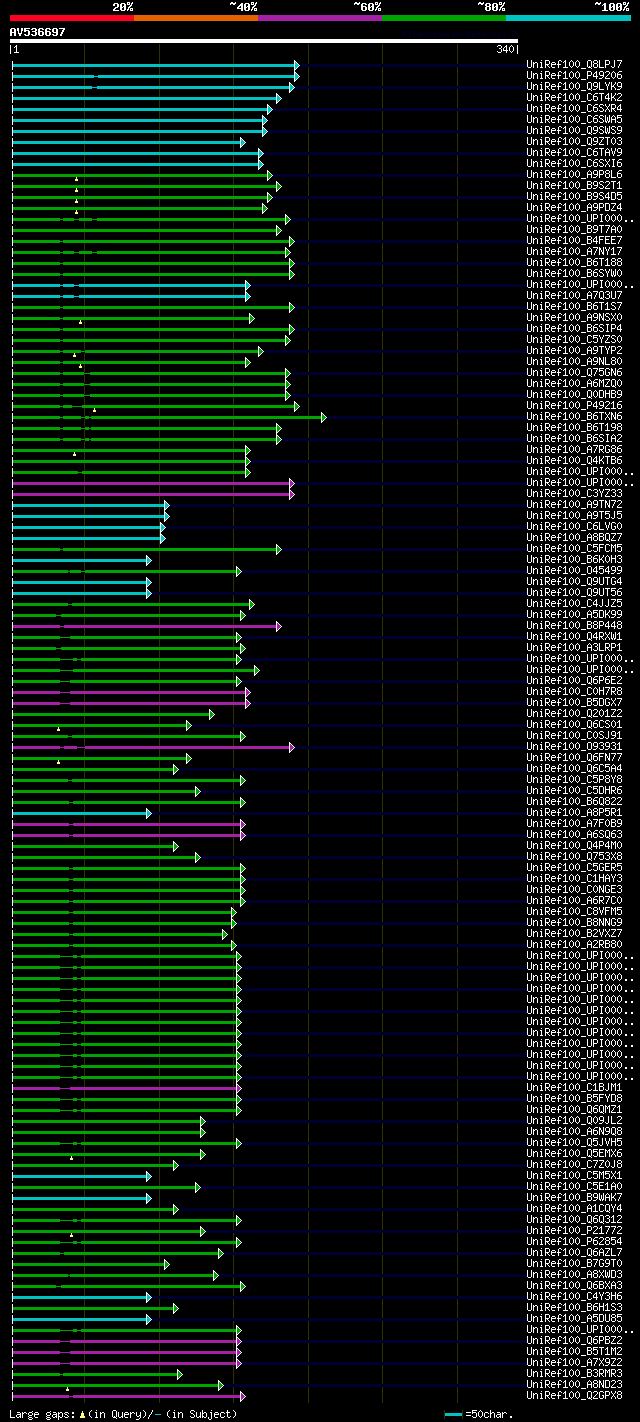Select label UniRef100_B9WAK7
Screen dimensions: 640x1422
[x=575, y=1197]
